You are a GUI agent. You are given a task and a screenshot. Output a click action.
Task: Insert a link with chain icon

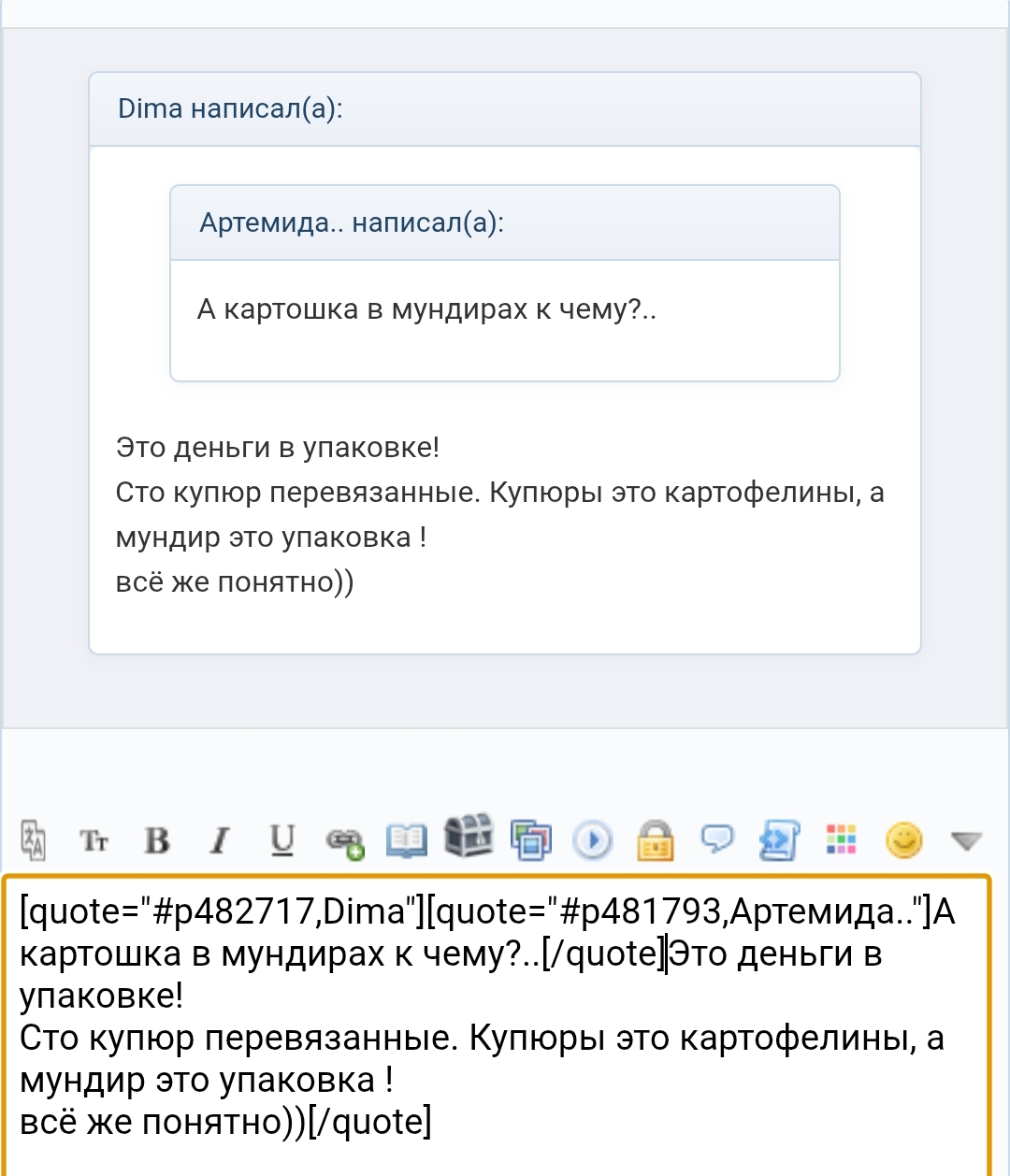click(x=344, y=841)
